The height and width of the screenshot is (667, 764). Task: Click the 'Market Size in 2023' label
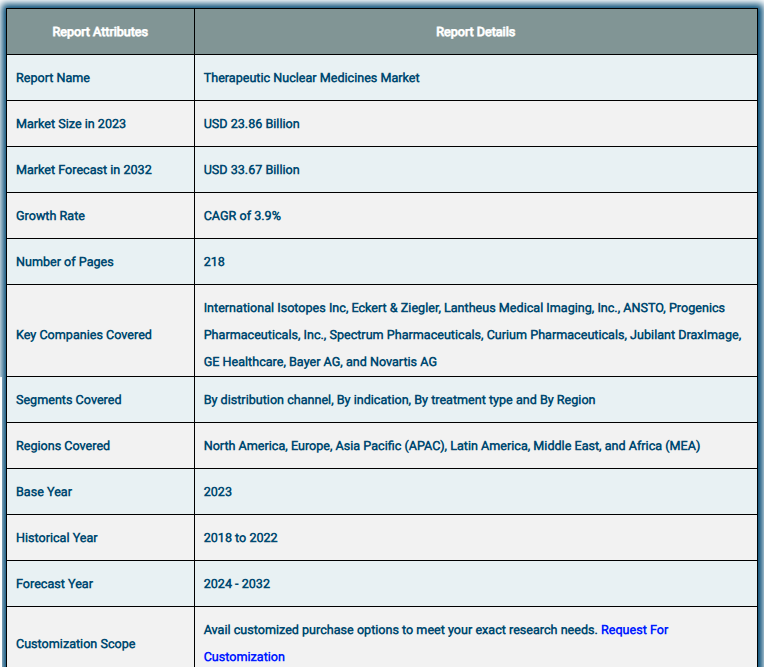pyautogui.click(x=71, y=124)
